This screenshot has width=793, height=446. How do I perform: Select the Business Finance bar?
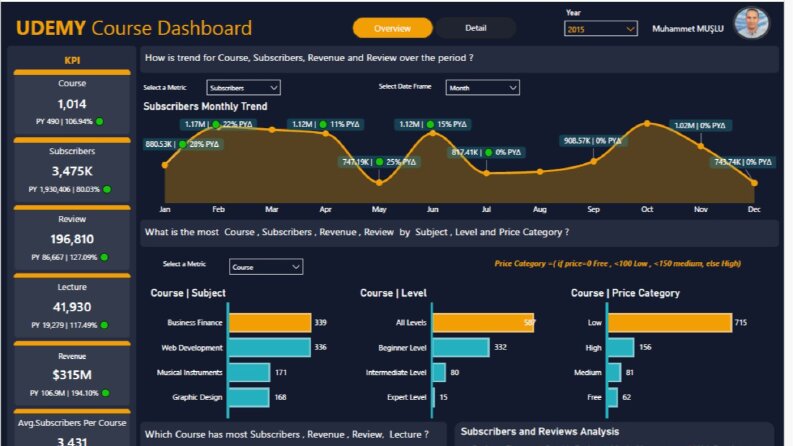(270, 323)
